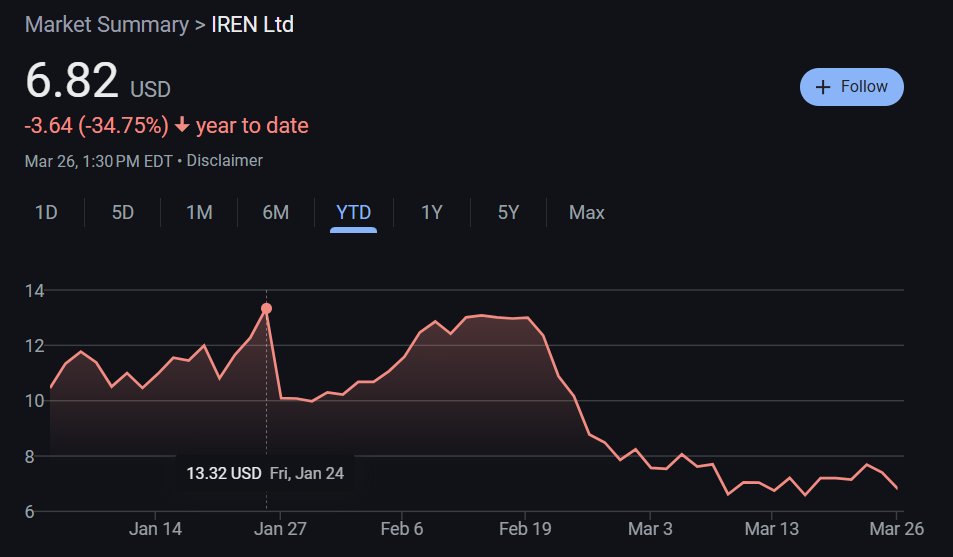Click the Jan 24 data point marker
Image resolution: width=953 pixels, height=557 pixels.
click(x=266, y=309)
